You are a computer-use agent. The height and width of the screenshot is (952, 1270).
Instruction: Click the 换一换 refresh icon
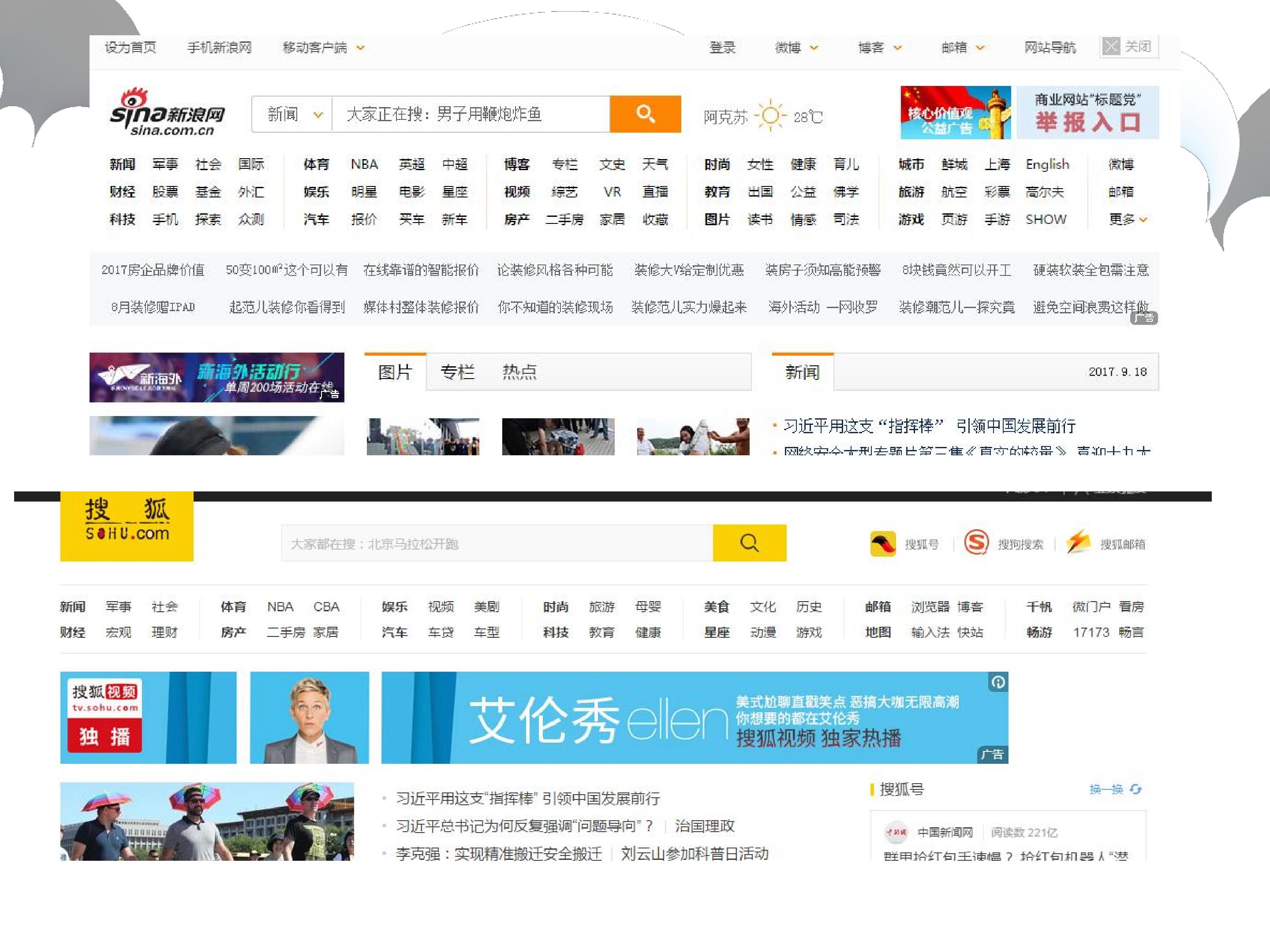coord(1136,790)
